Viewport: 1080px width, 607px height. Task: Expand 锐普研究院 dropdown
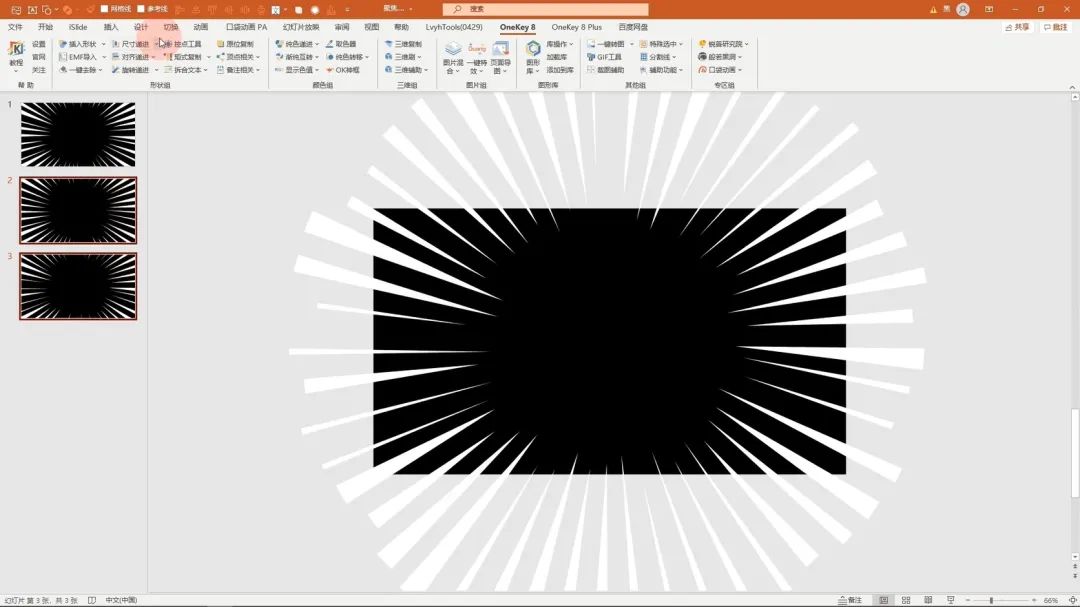(x=746, y=44)
